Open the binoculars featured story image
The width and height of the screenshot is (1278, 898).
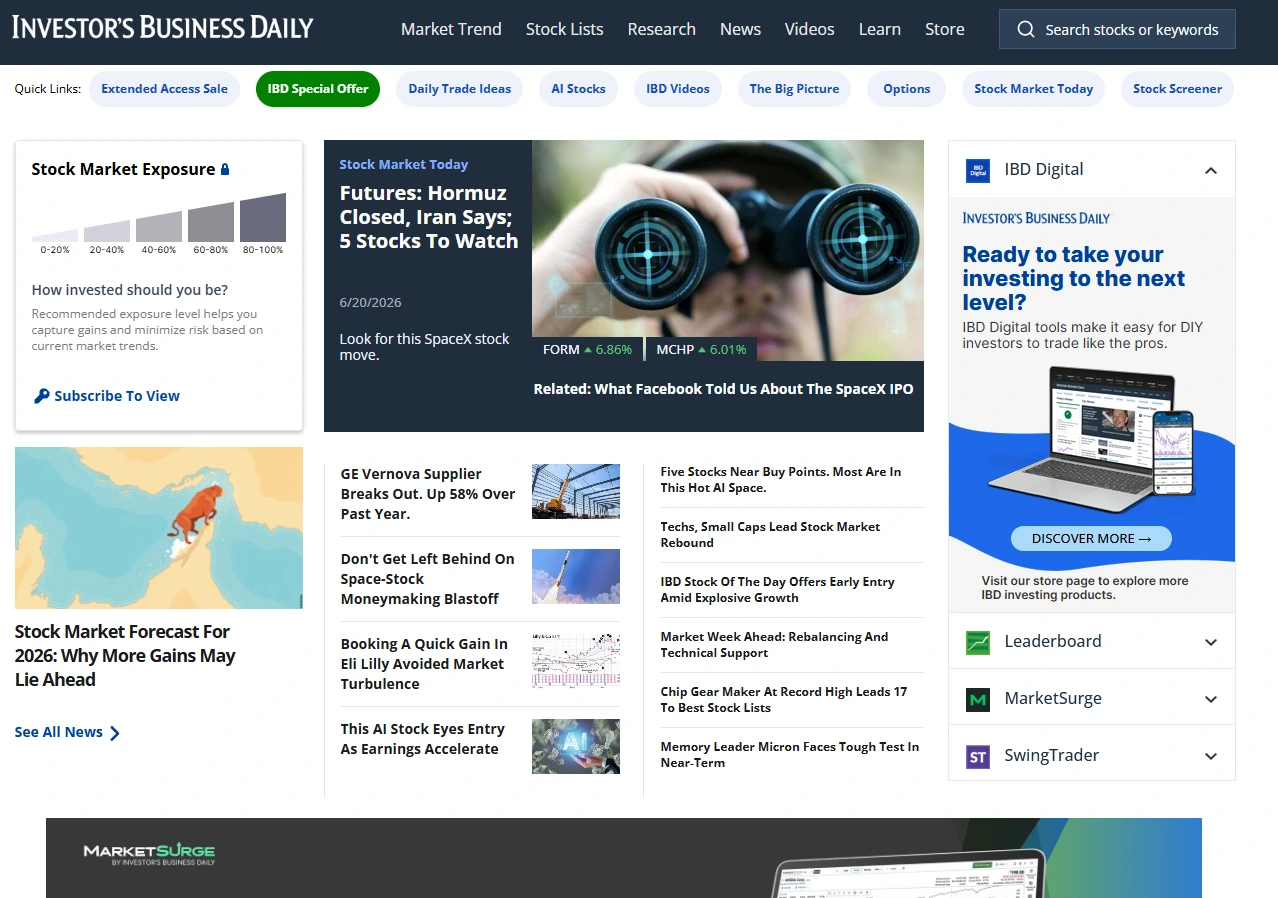pyautogui.click(x=728, y=250)
